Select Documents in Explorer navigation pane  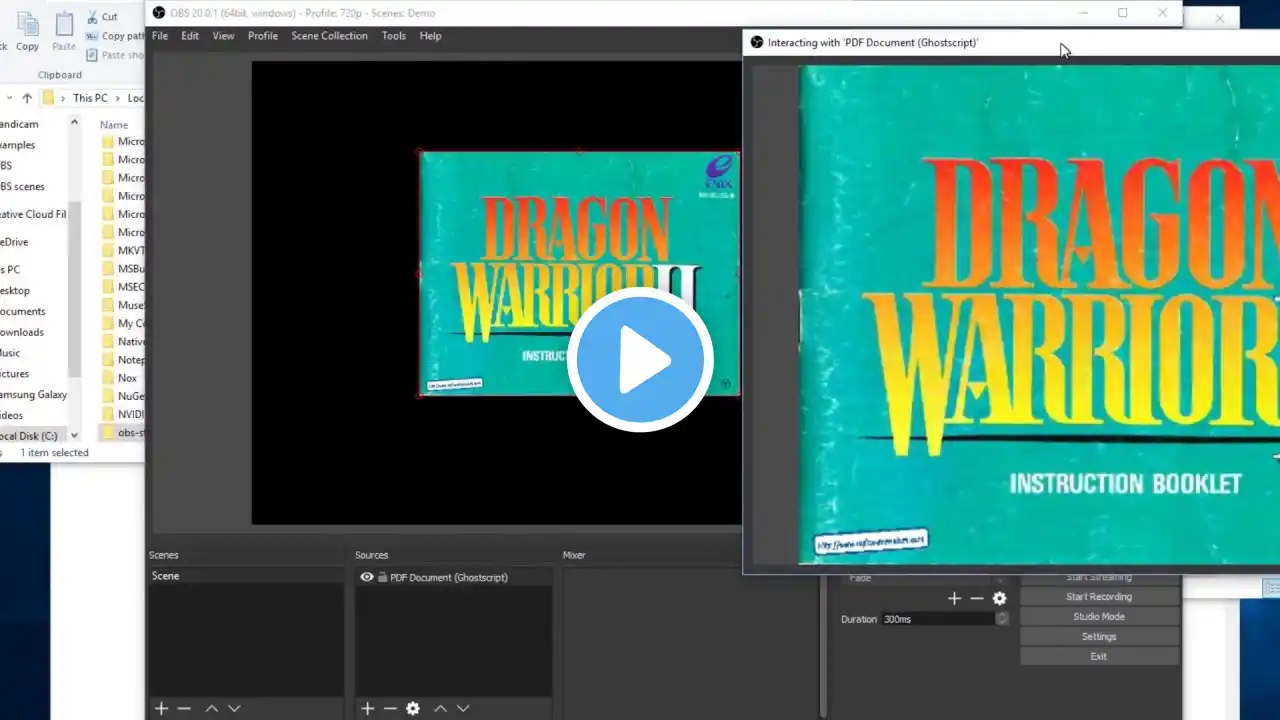point(22,311)
